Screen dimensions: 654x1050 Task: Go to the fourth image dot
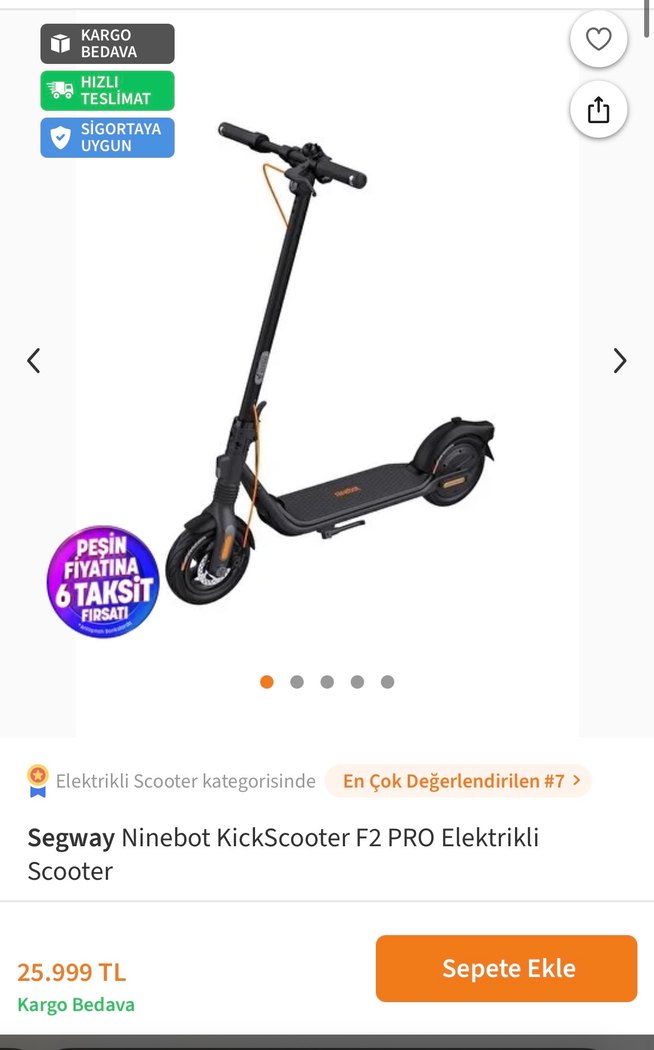coord(357,682)
